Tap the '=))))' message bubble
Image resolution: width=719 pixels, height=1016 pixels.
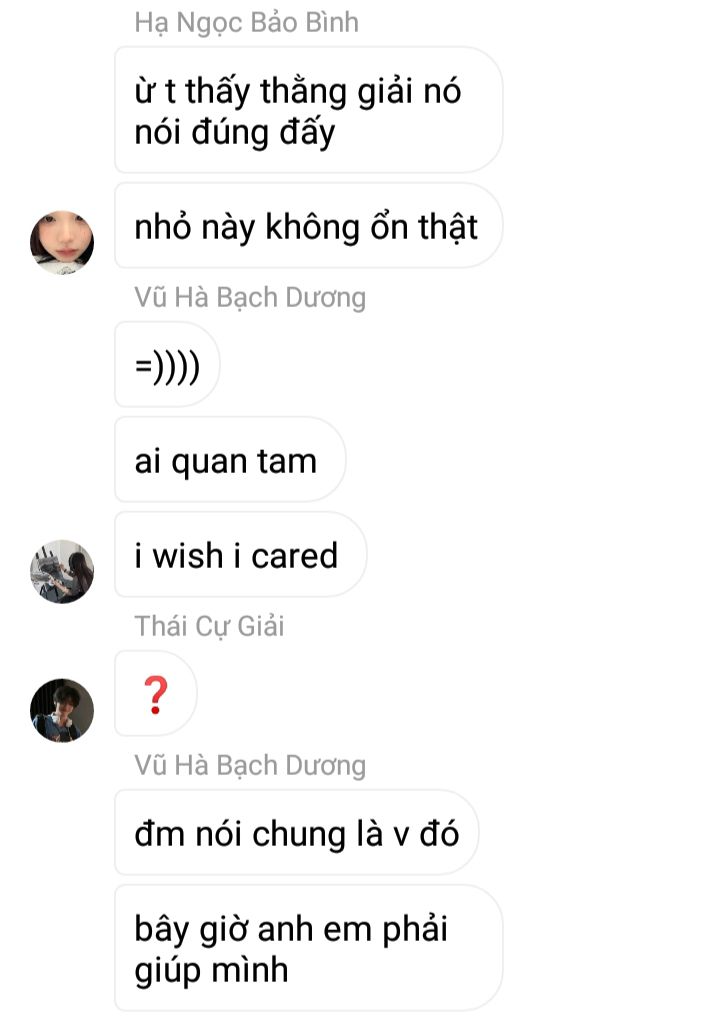click(x=167, y=365)
